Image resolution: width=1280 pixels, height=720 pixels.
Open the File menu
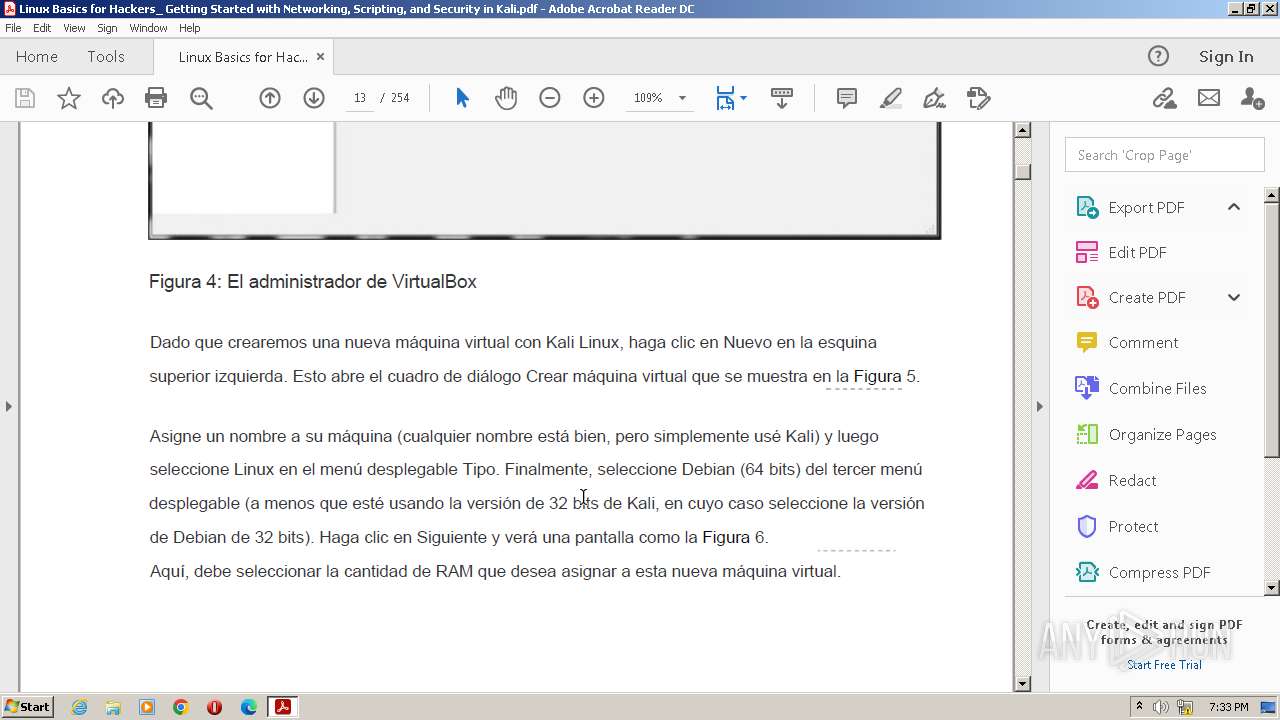pos(13,28)
